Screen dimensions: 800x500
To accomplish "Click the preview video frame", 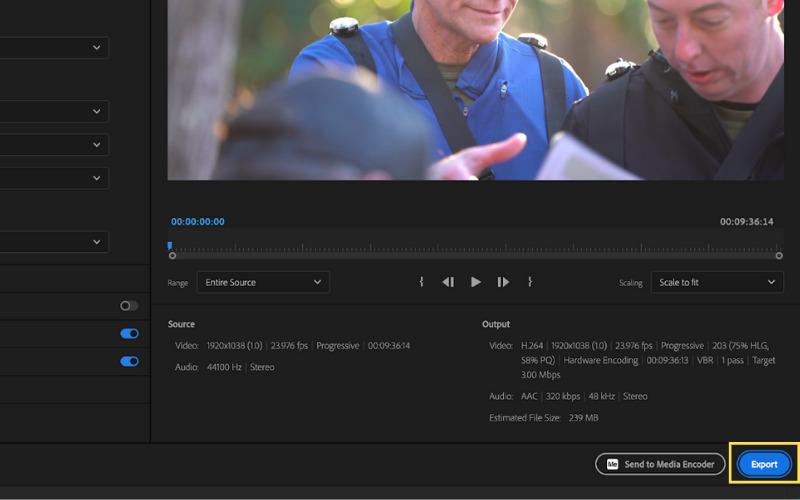I will point(476,90).
